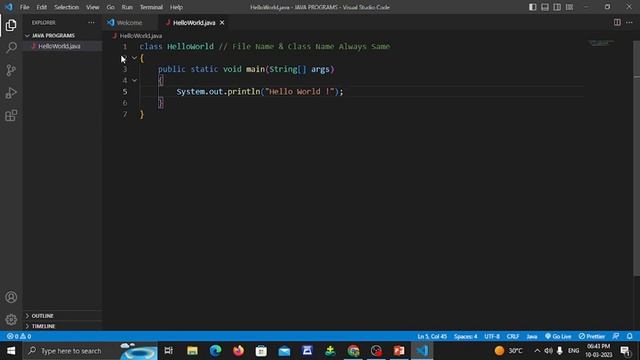Change indentation via Spaces: 4
The image size is (640, 360).
465,336
